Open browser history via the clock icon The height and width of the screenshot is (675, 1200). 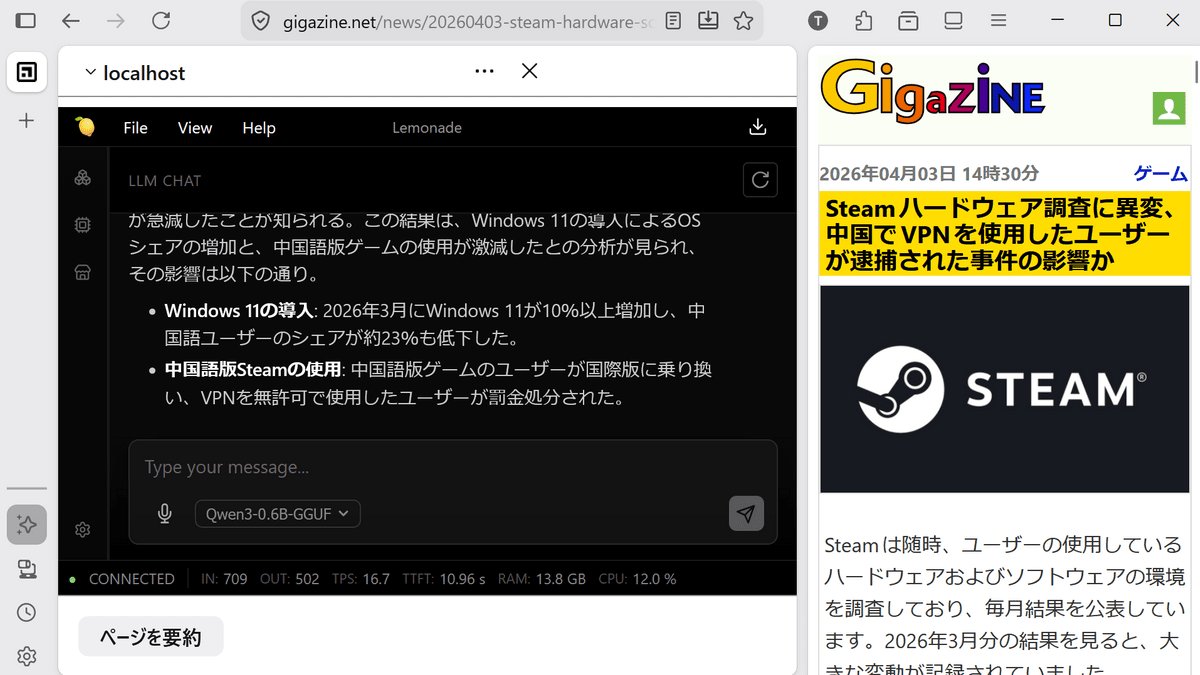(x=26, y=612)
